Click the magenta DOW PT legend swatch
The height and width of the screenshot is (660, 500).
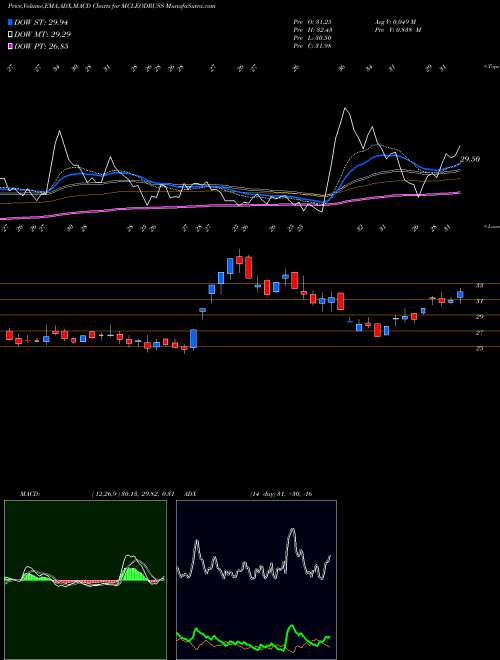[x=11, y=46]
